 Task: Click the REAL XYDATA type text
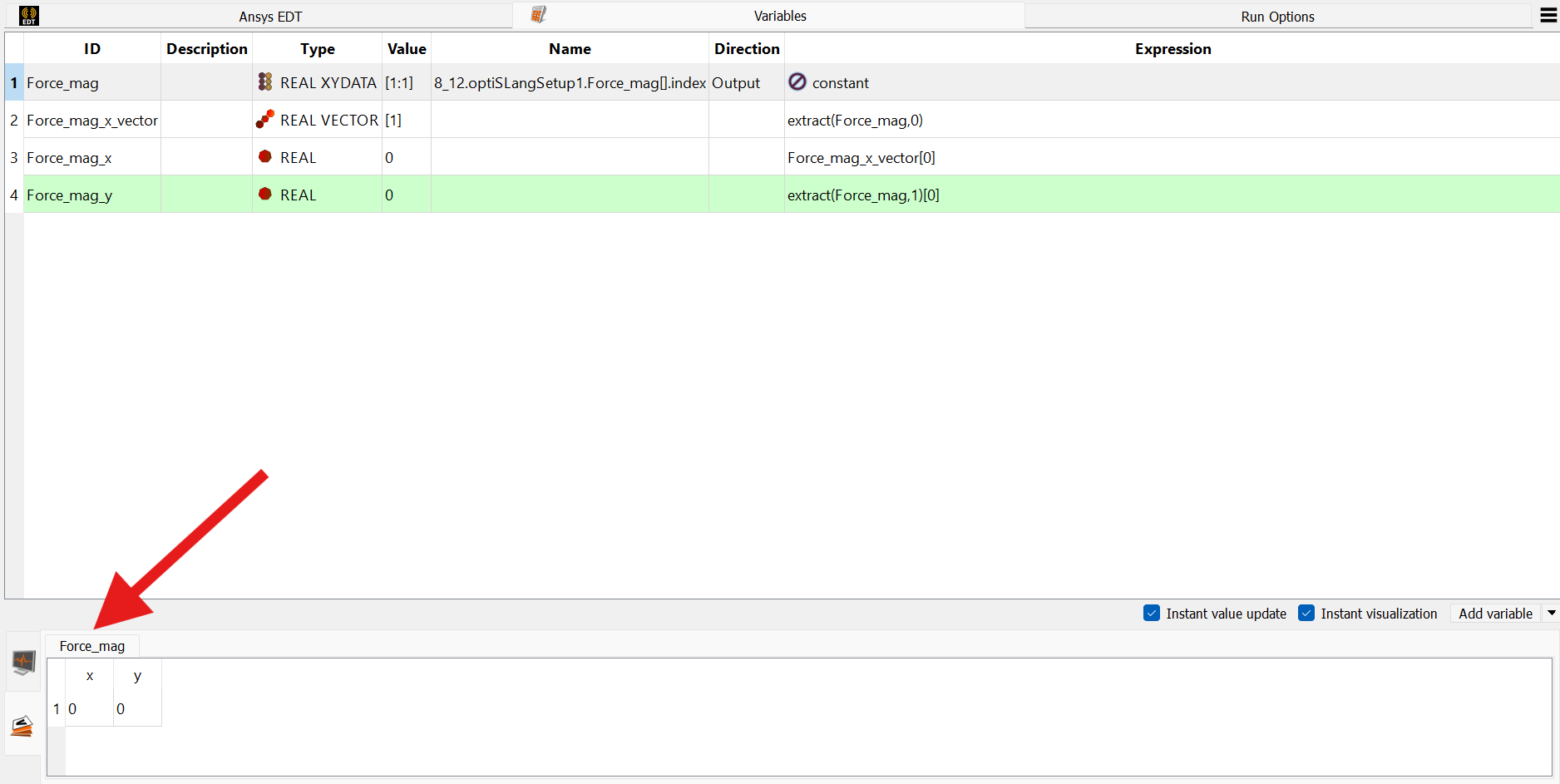click(x=328, y=83)
